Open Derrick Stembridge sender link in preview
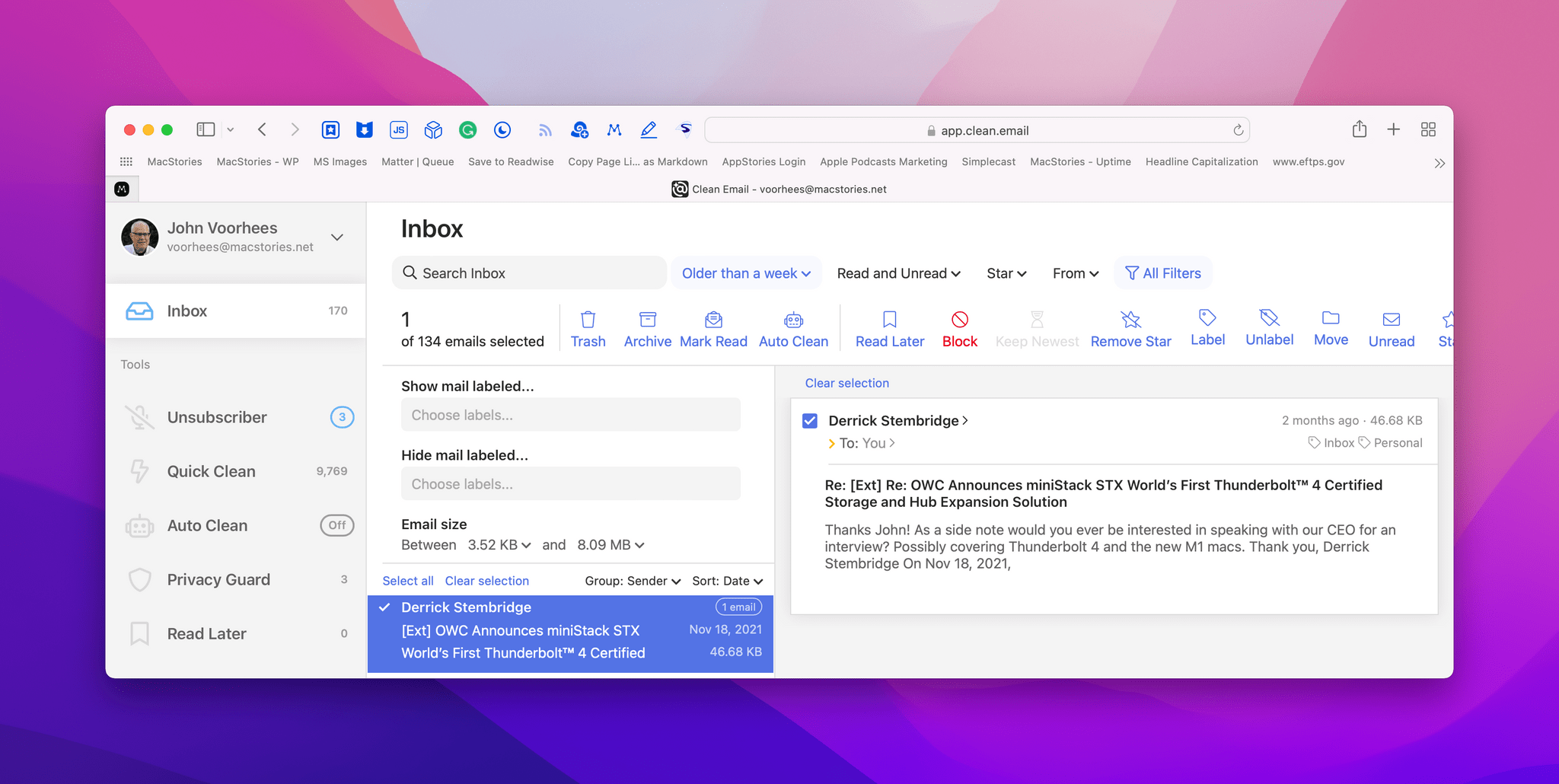The height and width of the screenshot is (784, 1559). click(x=898, y=421)
